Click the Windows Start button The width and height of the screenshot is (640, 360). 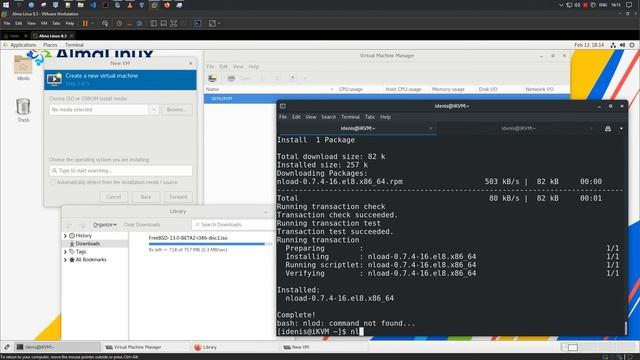pos(6,5)
